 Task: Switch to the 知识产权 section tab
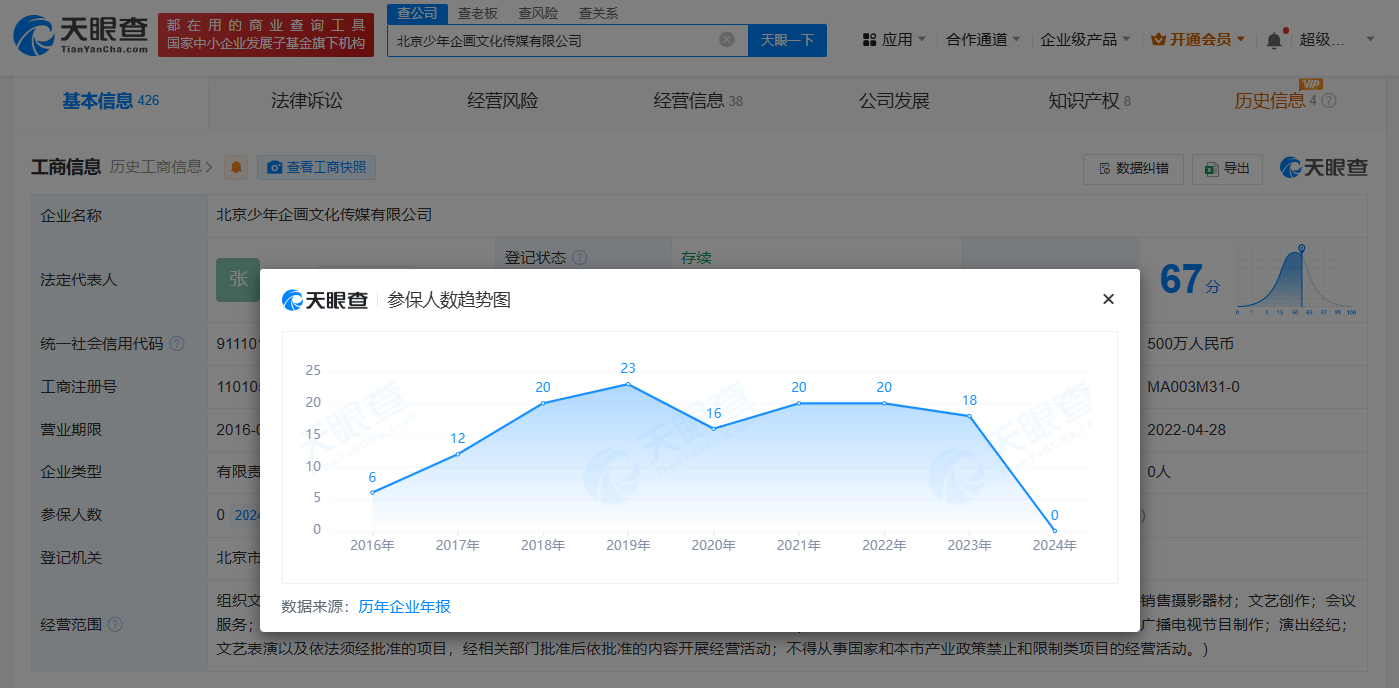click(x=1089, y=101)
